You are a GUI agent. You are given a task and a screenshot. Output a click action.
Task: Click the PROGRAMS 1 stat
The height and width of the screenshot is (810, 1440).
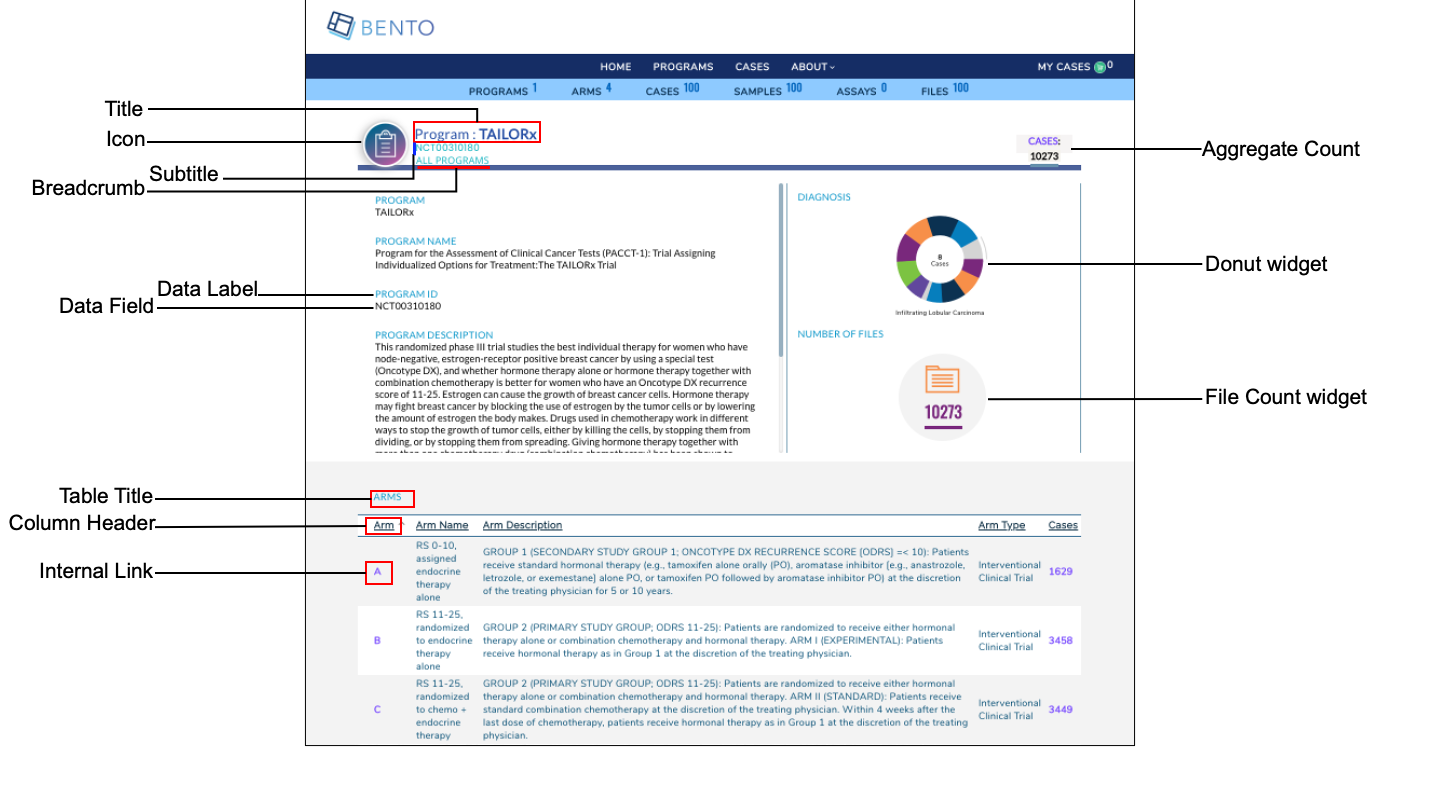pos(503,90)
